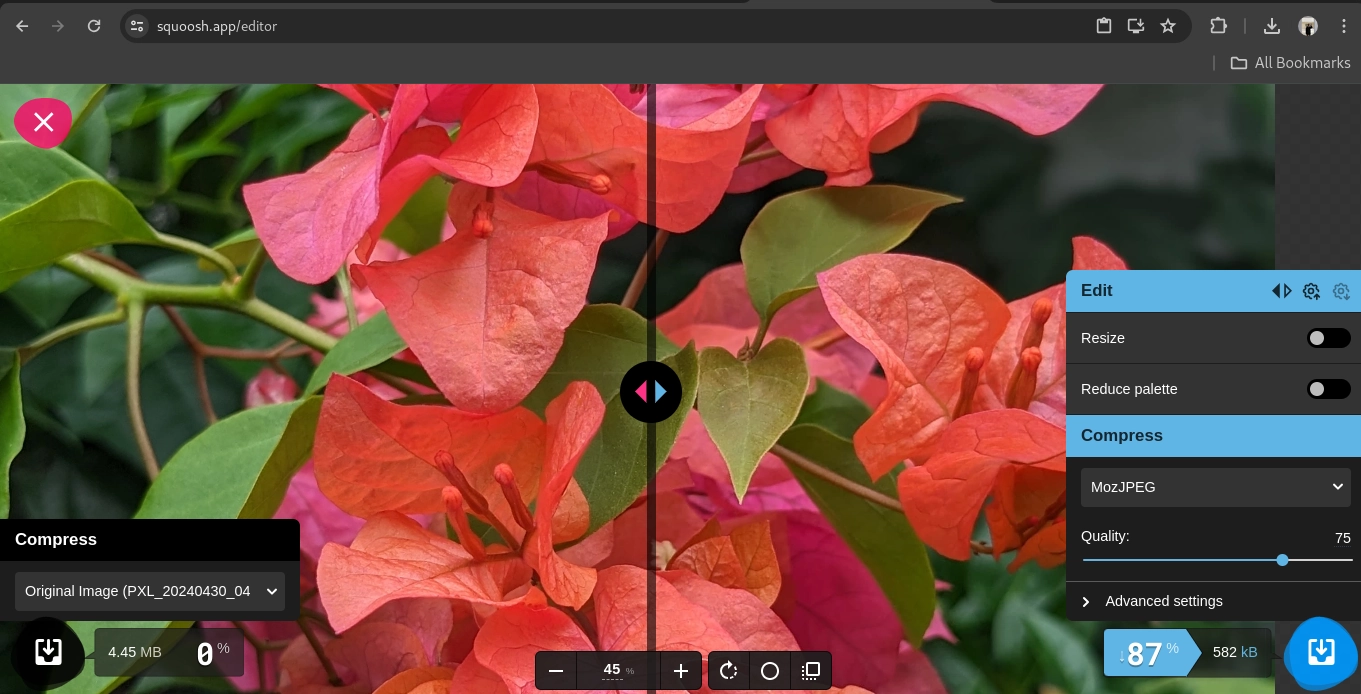Download the original 4.45 MB image
The width and height of the screenshot is (1361, 694).
click(47, 653)
